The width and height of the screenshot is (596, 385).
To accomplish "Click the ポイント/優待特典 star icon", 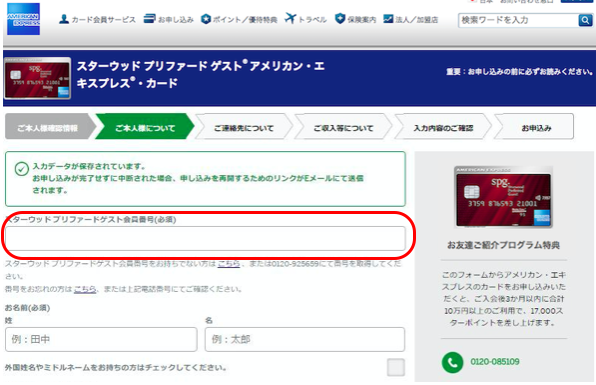I will (206, 19).
